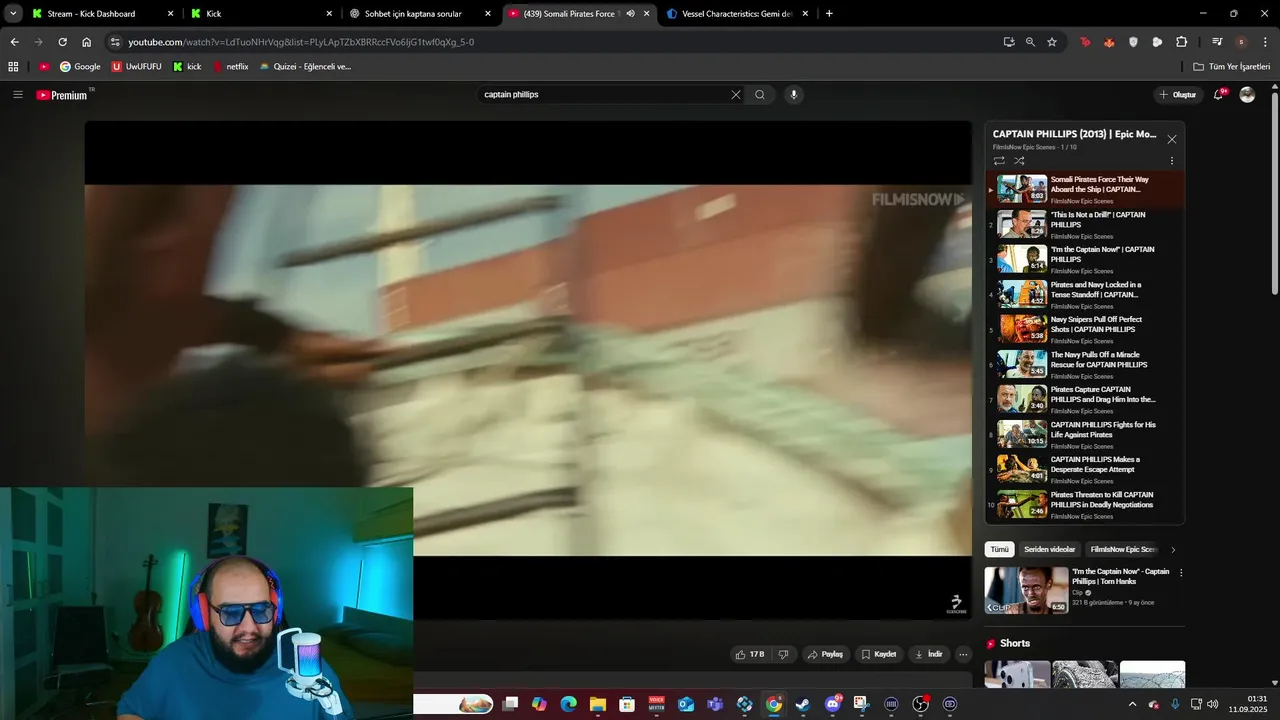This screenshot has height=720, width=1280.
Task: Toggle playlist loop
Action: pos(999,161)
